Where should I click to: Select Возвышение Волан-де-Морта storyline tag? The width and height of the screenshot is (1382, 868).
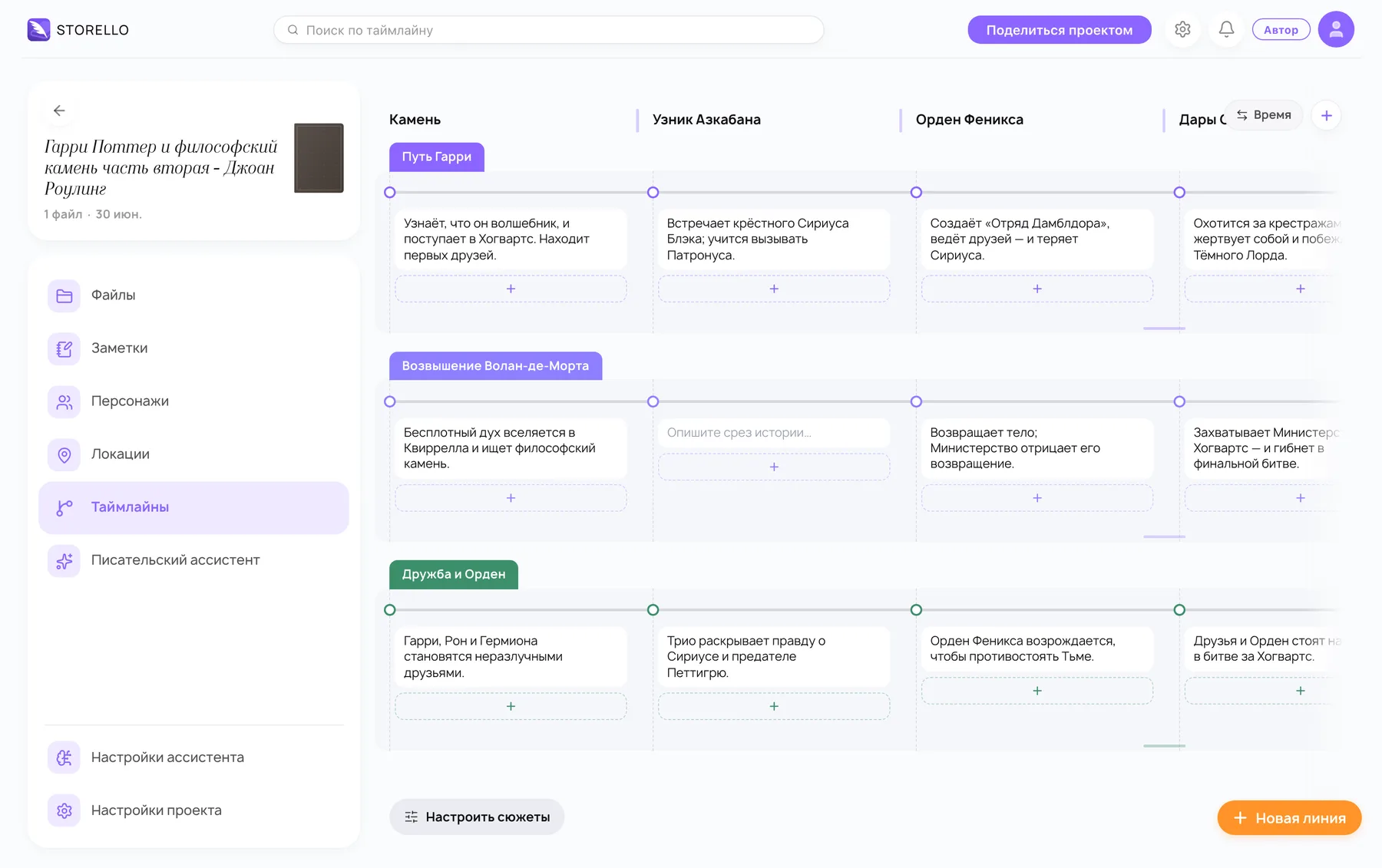(495, 366)
